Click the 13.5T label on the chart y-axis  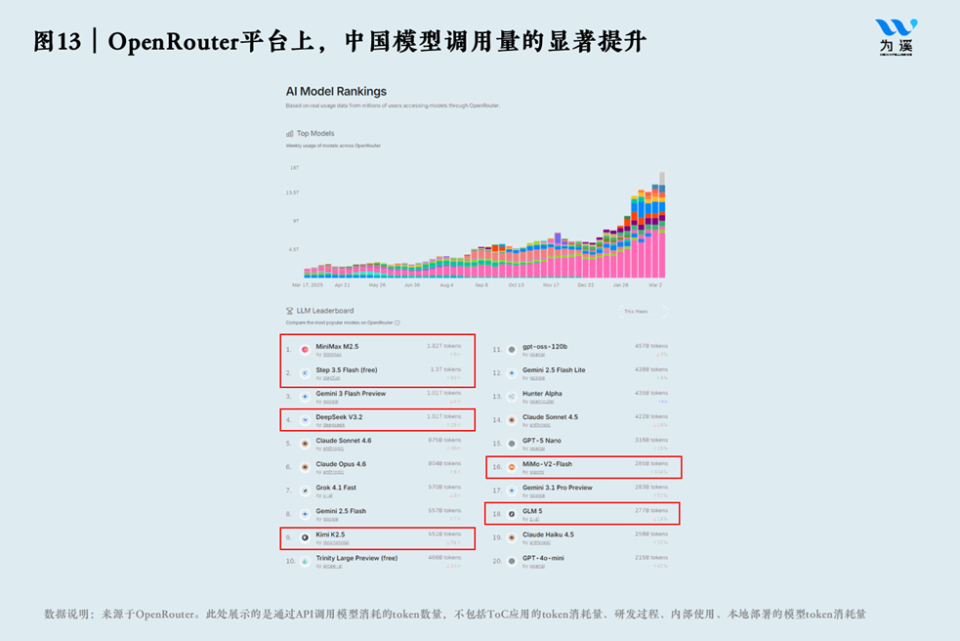292,193
